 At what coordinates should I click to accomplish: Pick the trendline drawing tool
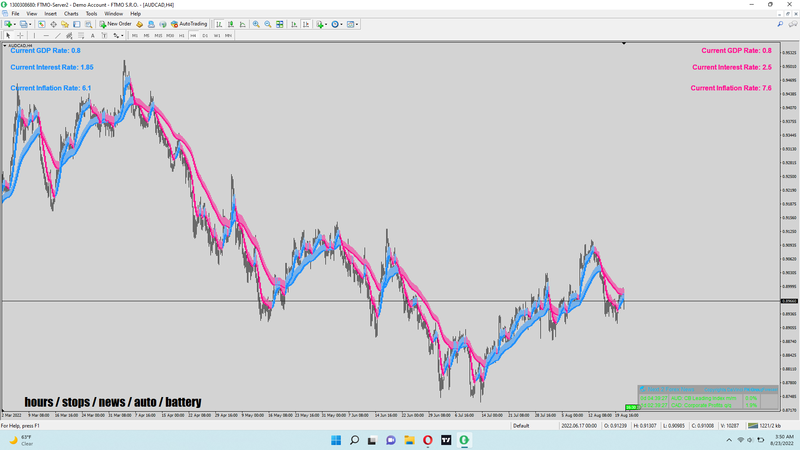point(58,36)
